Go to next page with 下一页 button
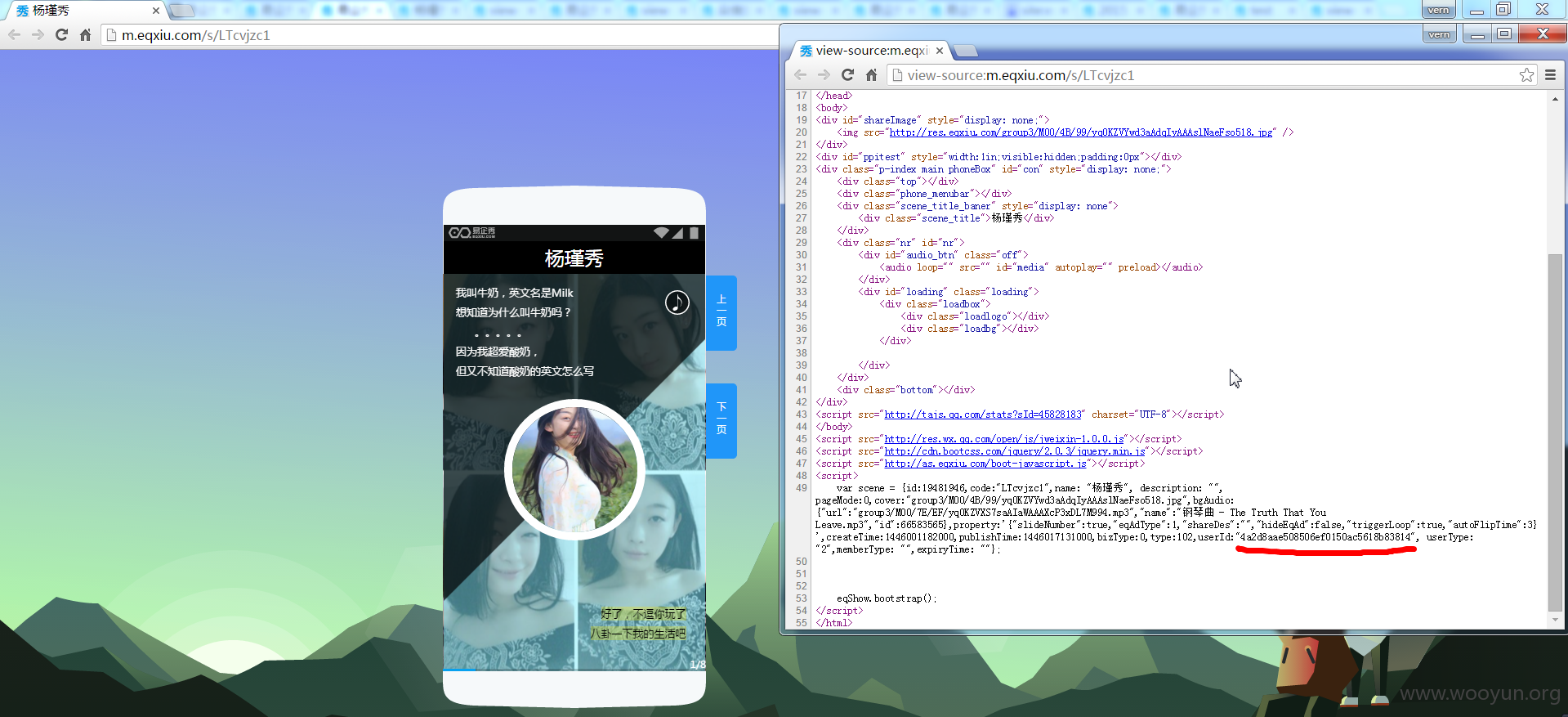This screenshot has width=1568, height=717. (x=721, y=420)
